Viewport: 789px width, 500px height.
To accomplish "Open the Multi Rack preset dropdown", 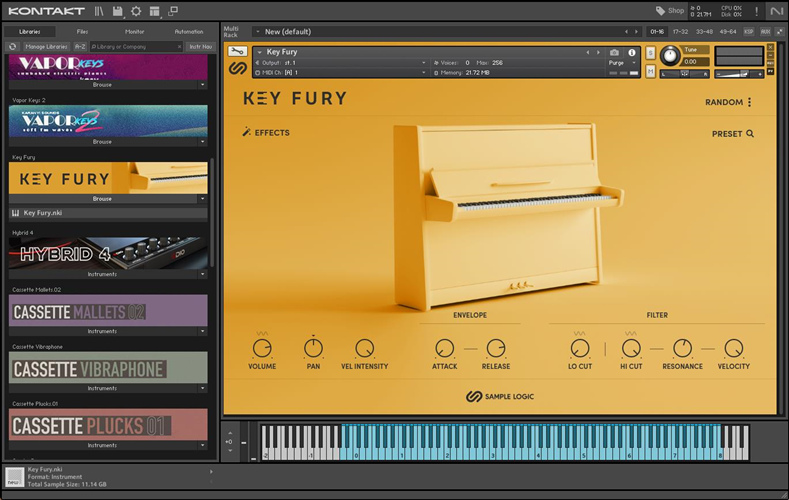I will pos(439,31).
